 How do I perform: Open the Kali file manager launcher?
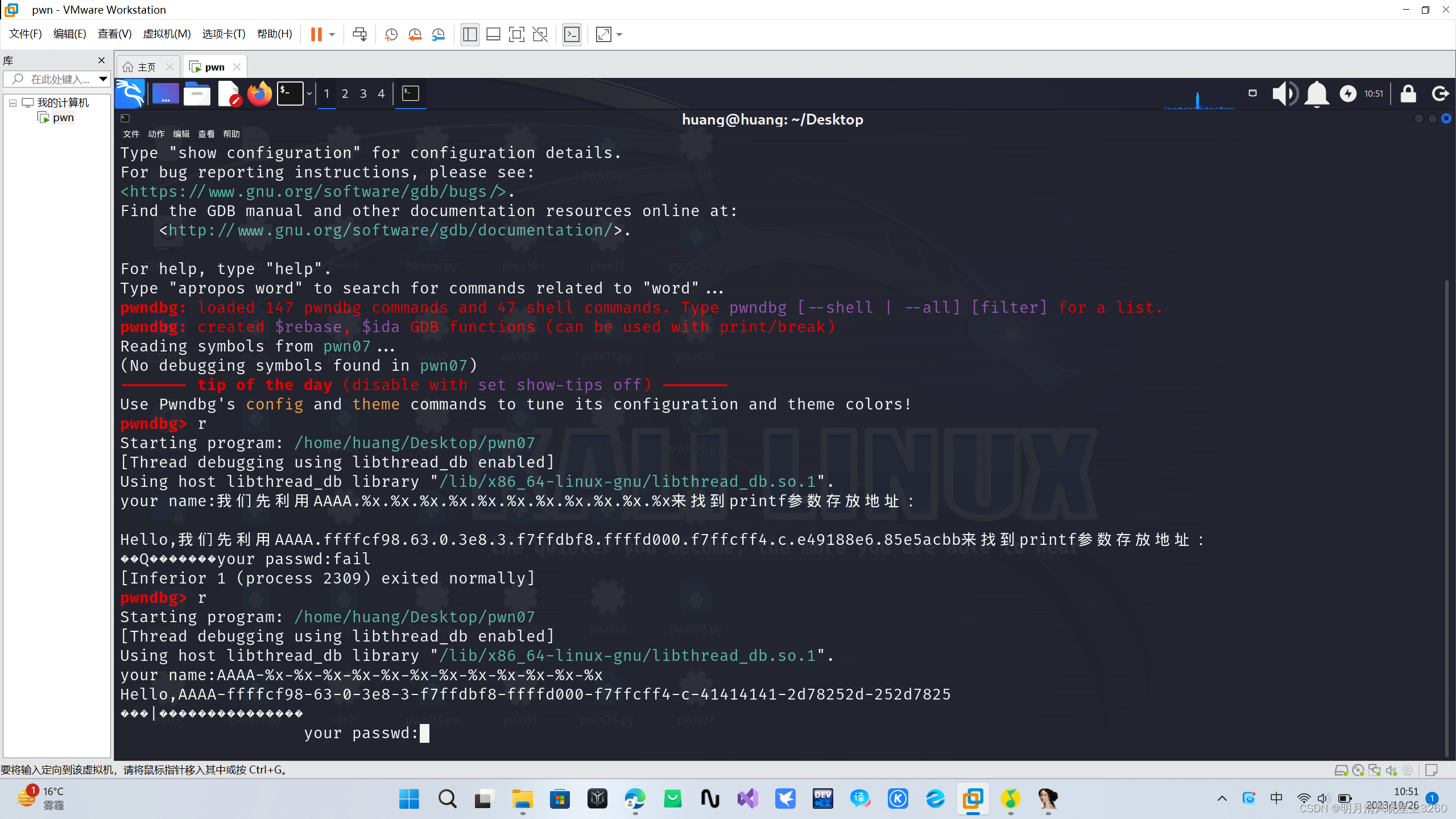pyautogui.click(x=197, y=94)
